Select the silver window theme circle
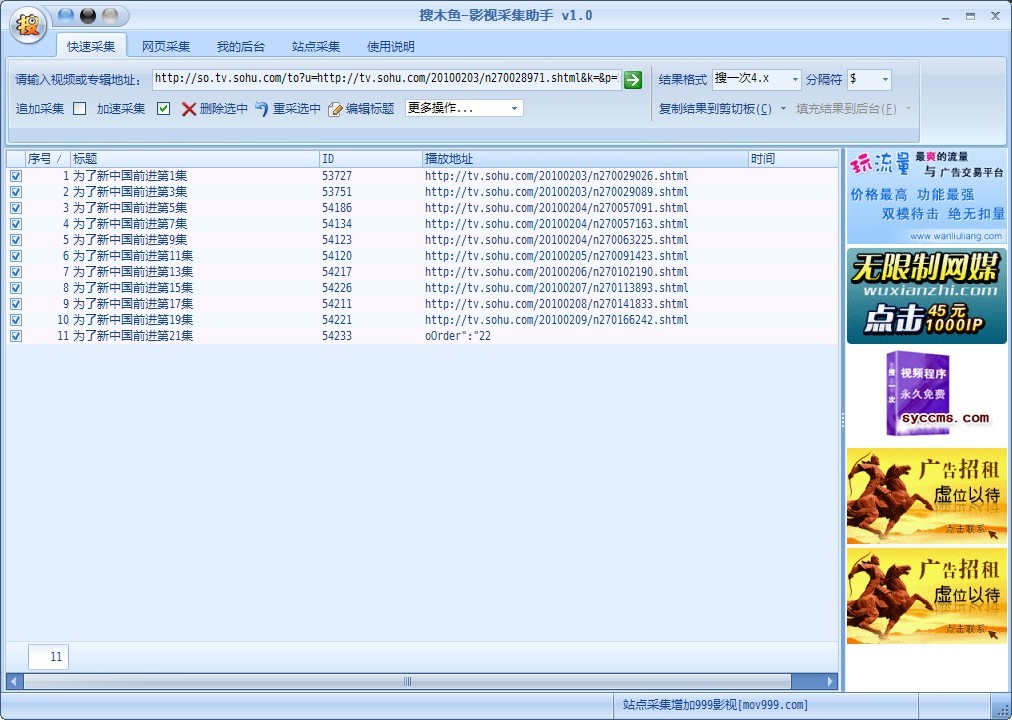The height and width of the screenshot is (720, 1012). point(107,15)
